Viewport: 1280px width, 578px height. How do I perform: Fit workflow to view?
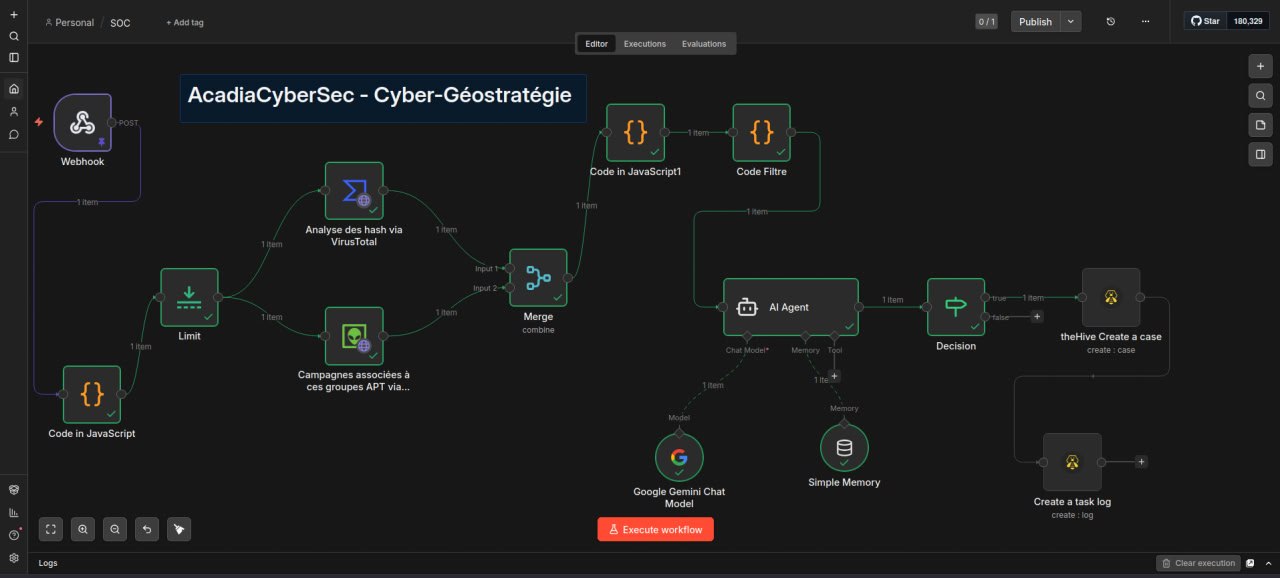(51, 529)
